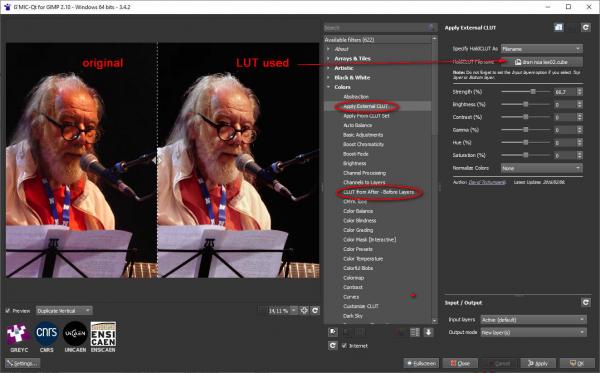
Task: Select the Color Grading filter
Action: [358, 230]
